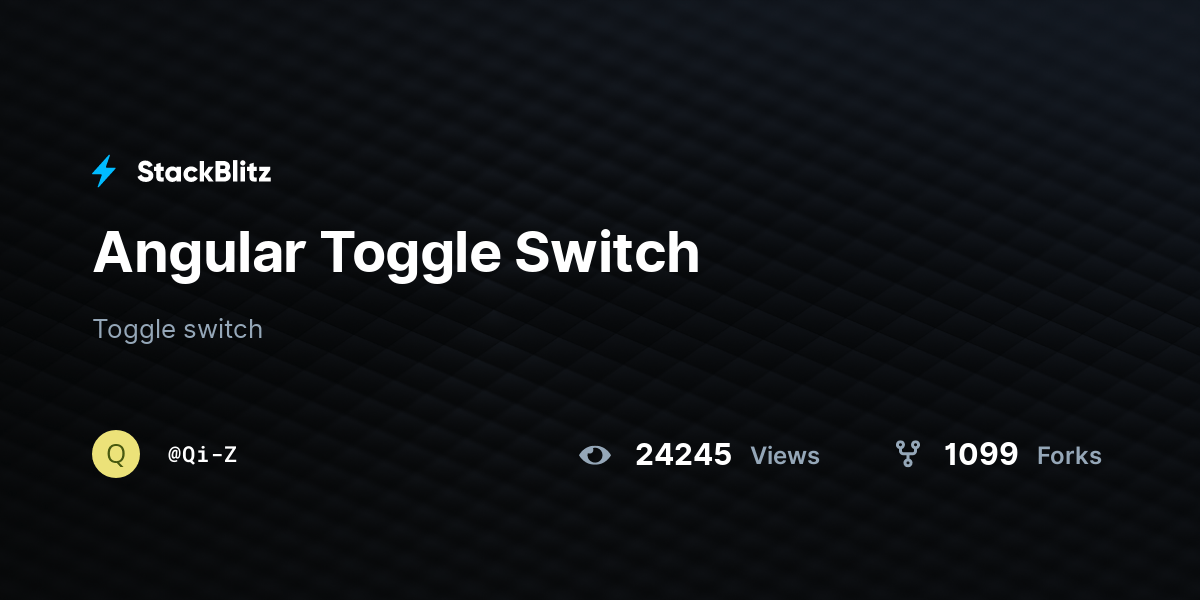Click the Views label
Viewport: 1200px width, 600px height.
(x=785, y=456)
